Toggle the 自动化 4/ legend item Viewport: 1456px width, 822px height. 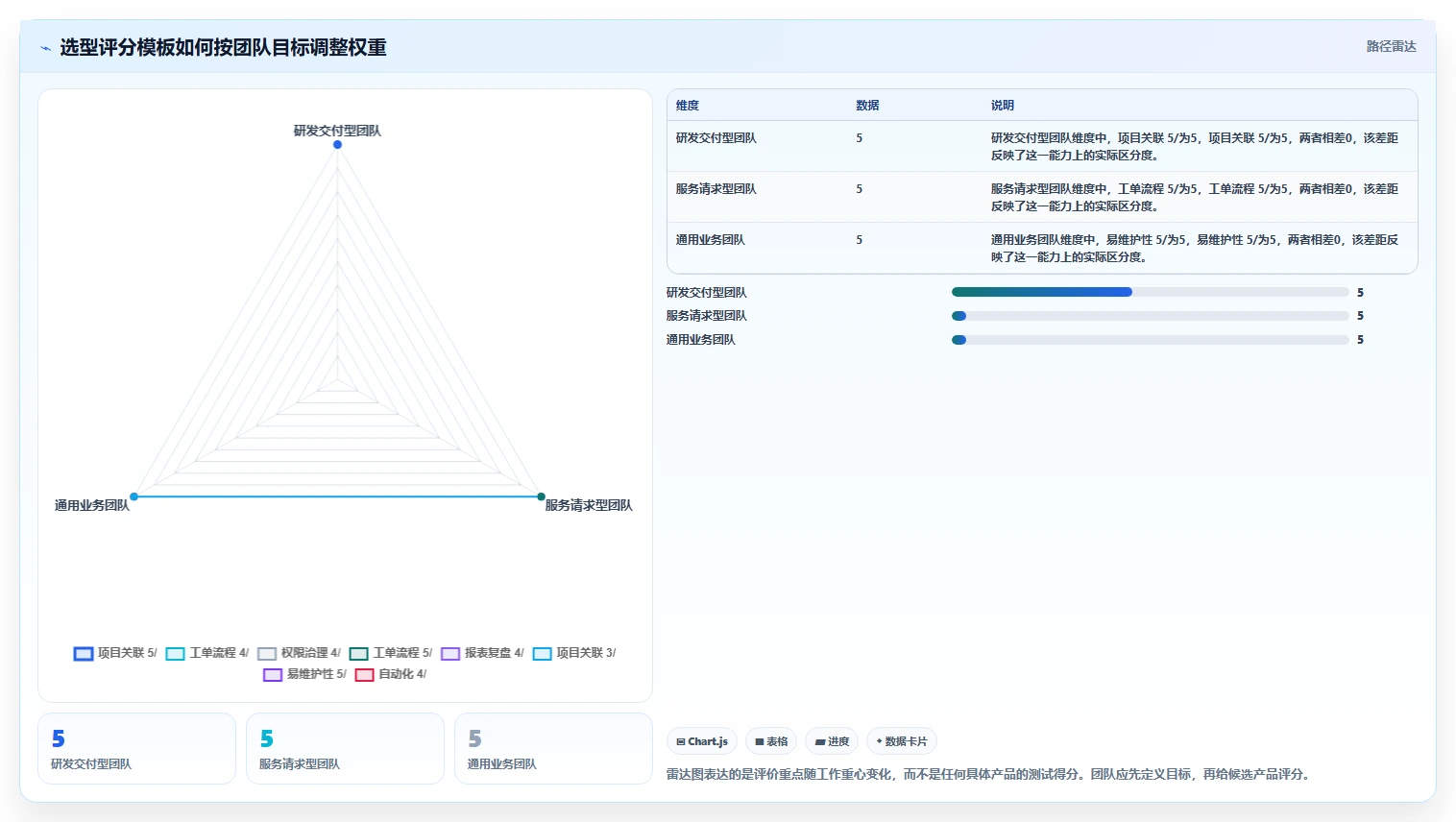pyautogui.click(x=391, y=674)
